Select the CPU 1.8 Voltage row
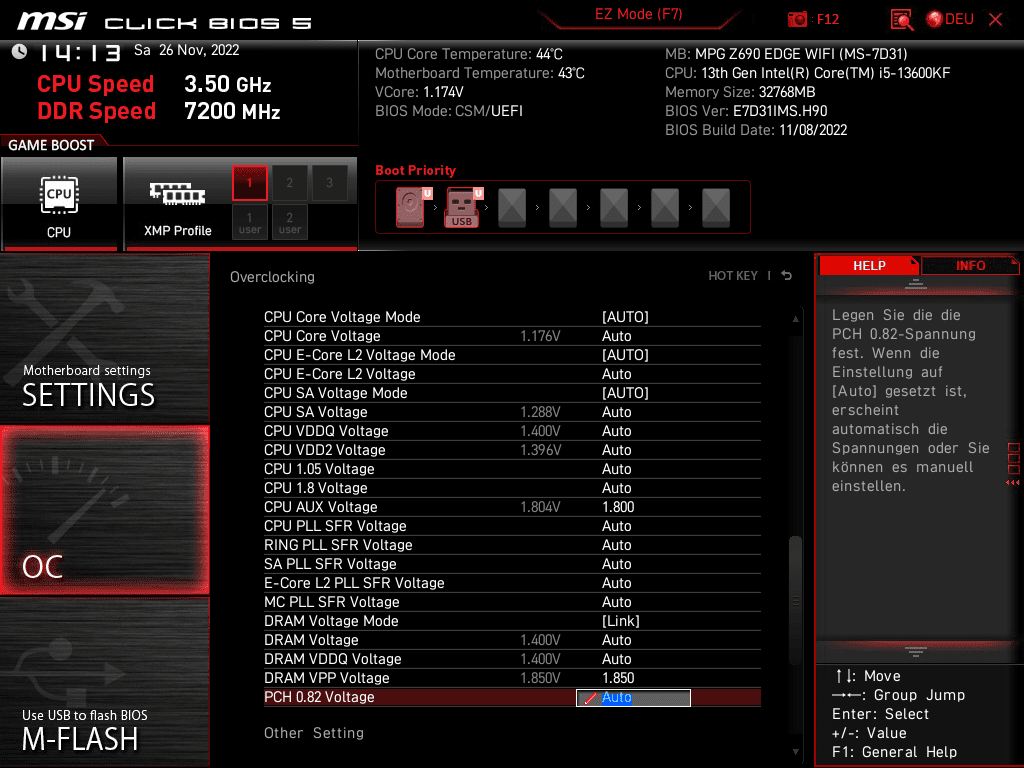This screenshot has height=768, width=1024. coord(512,487)
